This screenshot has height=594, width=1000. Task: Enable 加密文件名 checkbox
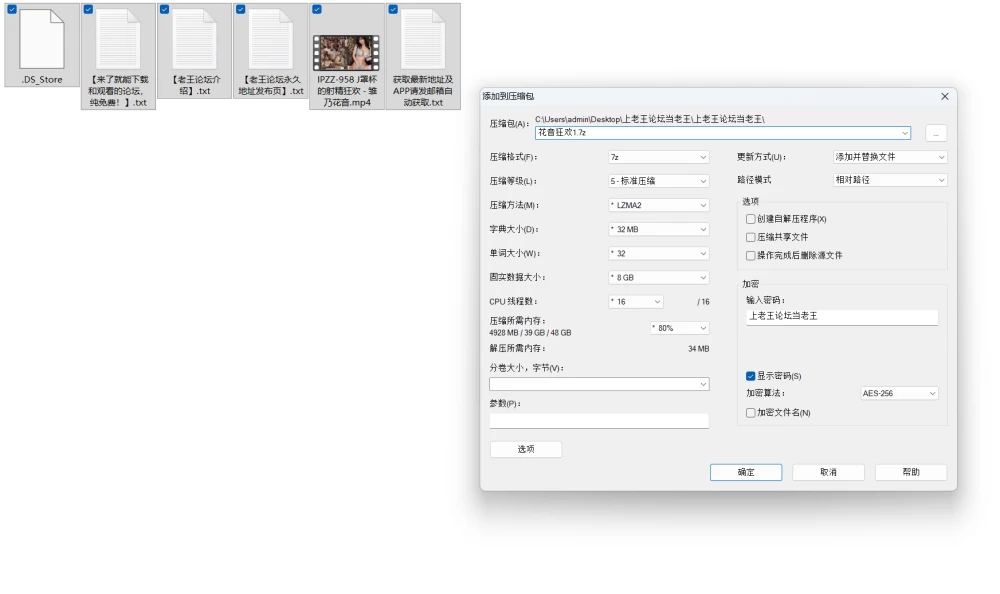(x=751, y=413)
